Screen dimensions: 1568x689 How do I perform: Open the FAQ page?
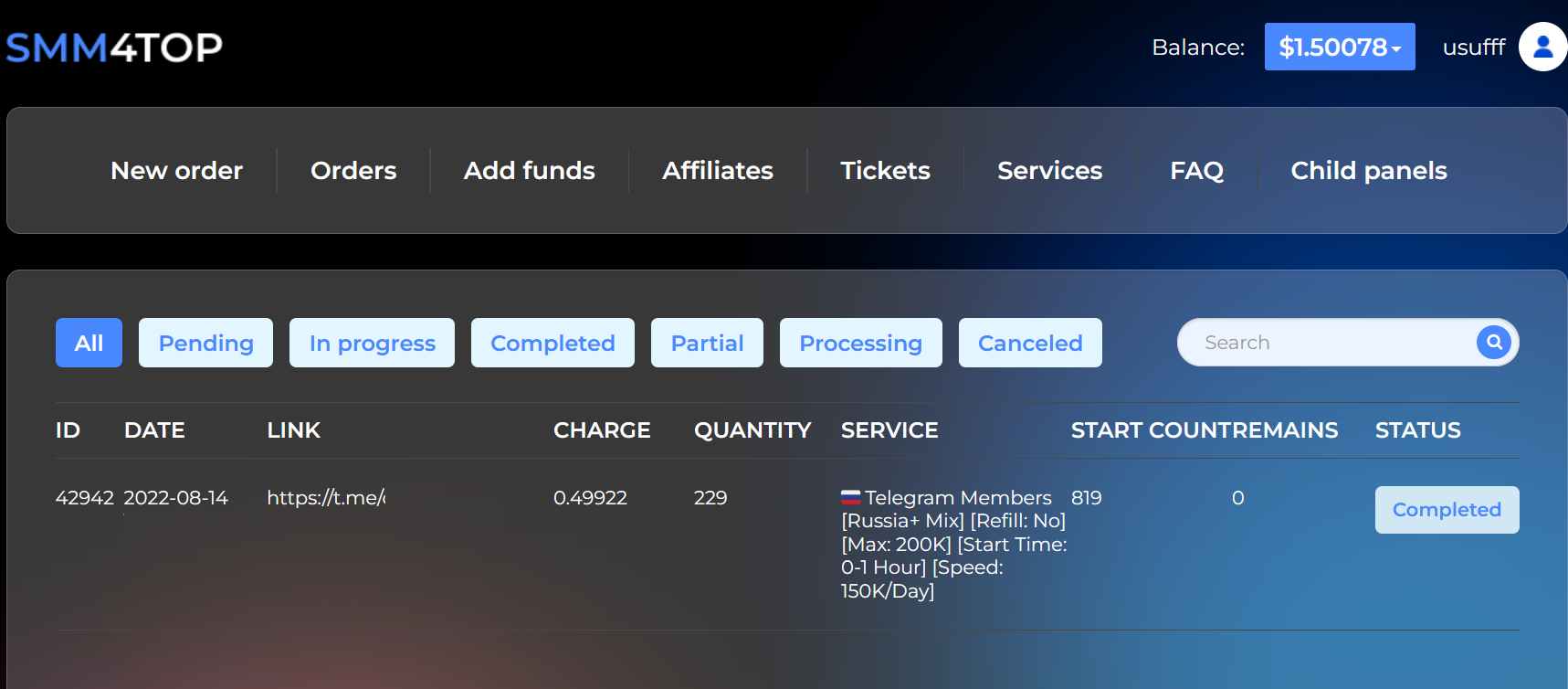(x=1196, y=171)
